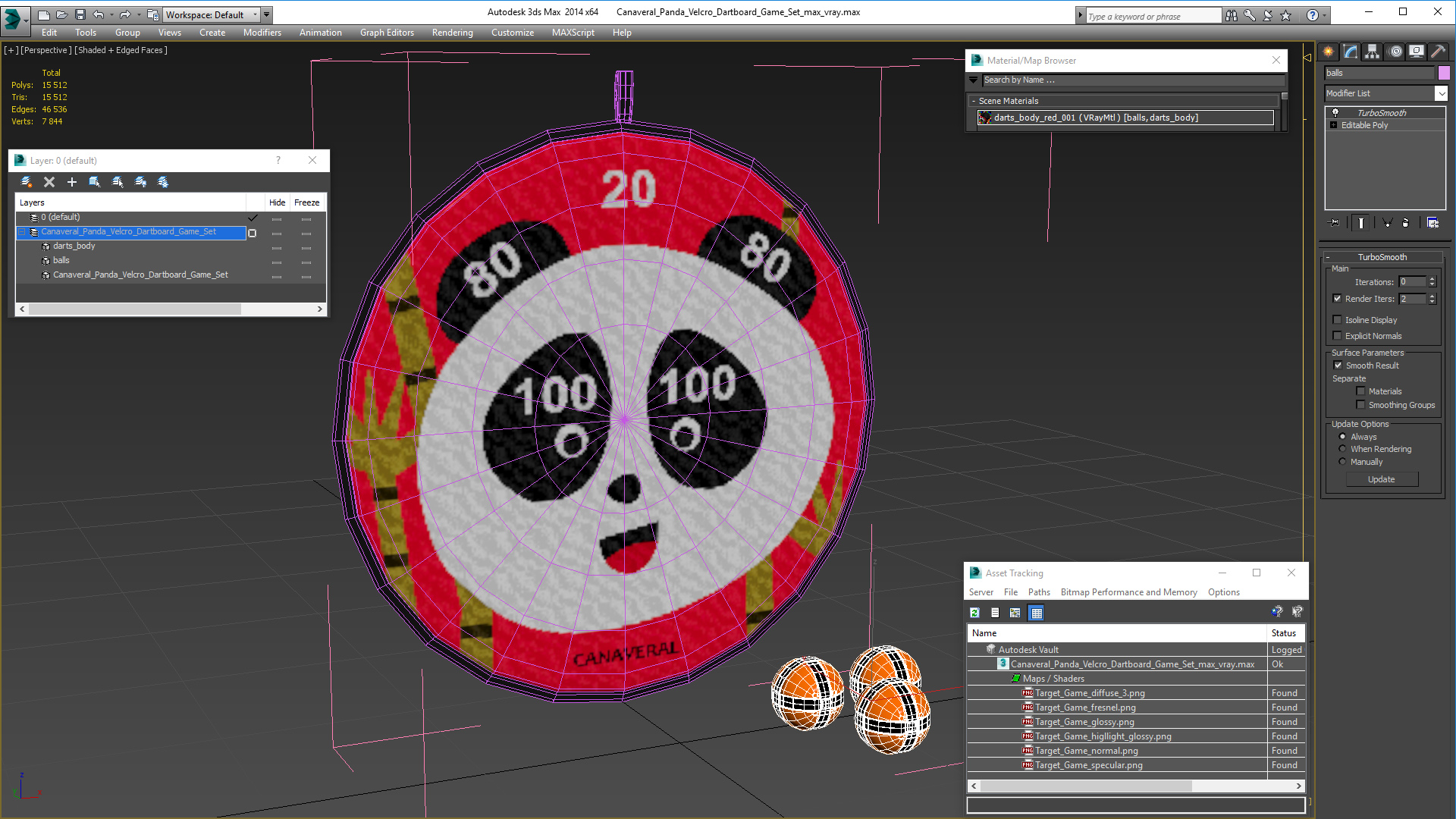Select When Rendering update radio option
This screenshot has width=1456, height=819.
click(x=1342, y=449)
